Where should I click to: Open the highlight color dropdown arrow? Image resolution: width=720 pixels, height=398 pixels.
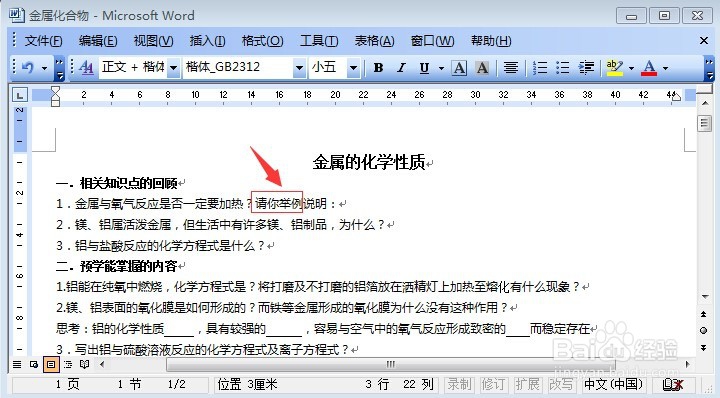tap(631, 68)
